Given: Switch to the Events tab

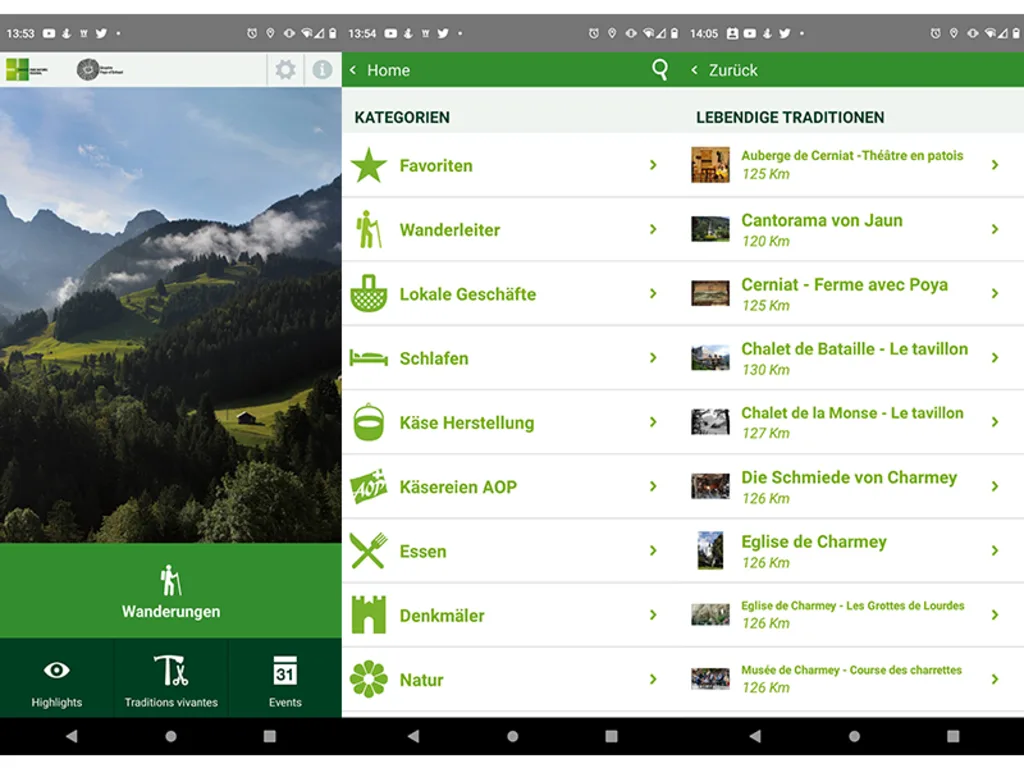Looking at the screenshot, I should pyautogui.click(x=284, y=679).
